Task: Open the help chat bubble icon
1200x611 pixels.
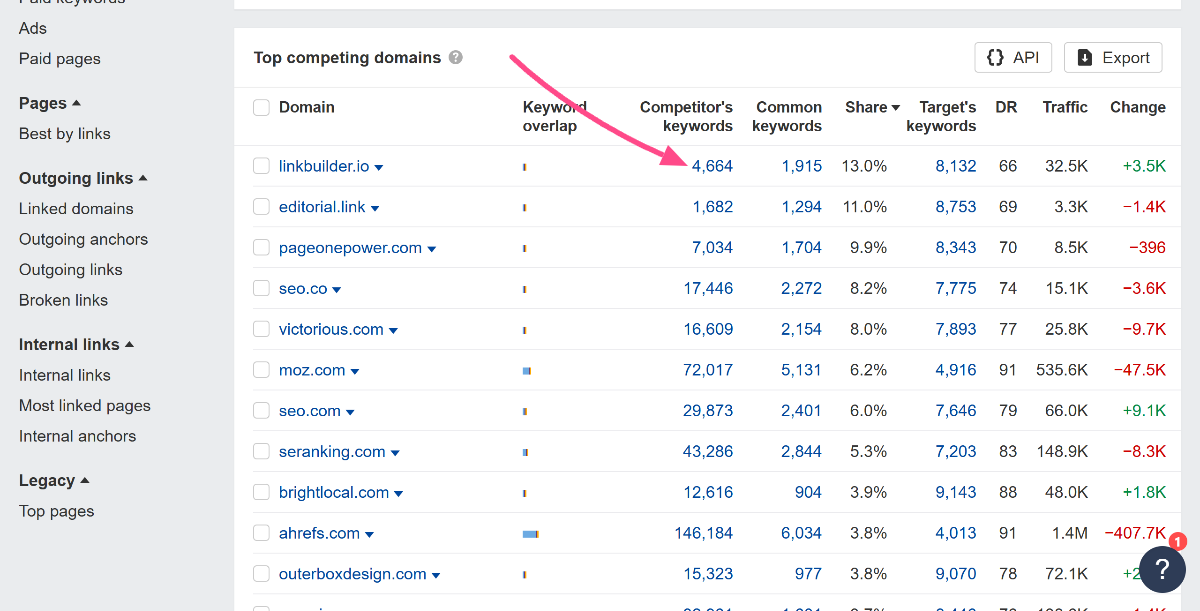Action: pyautogui.click(x=1162, y=569)
